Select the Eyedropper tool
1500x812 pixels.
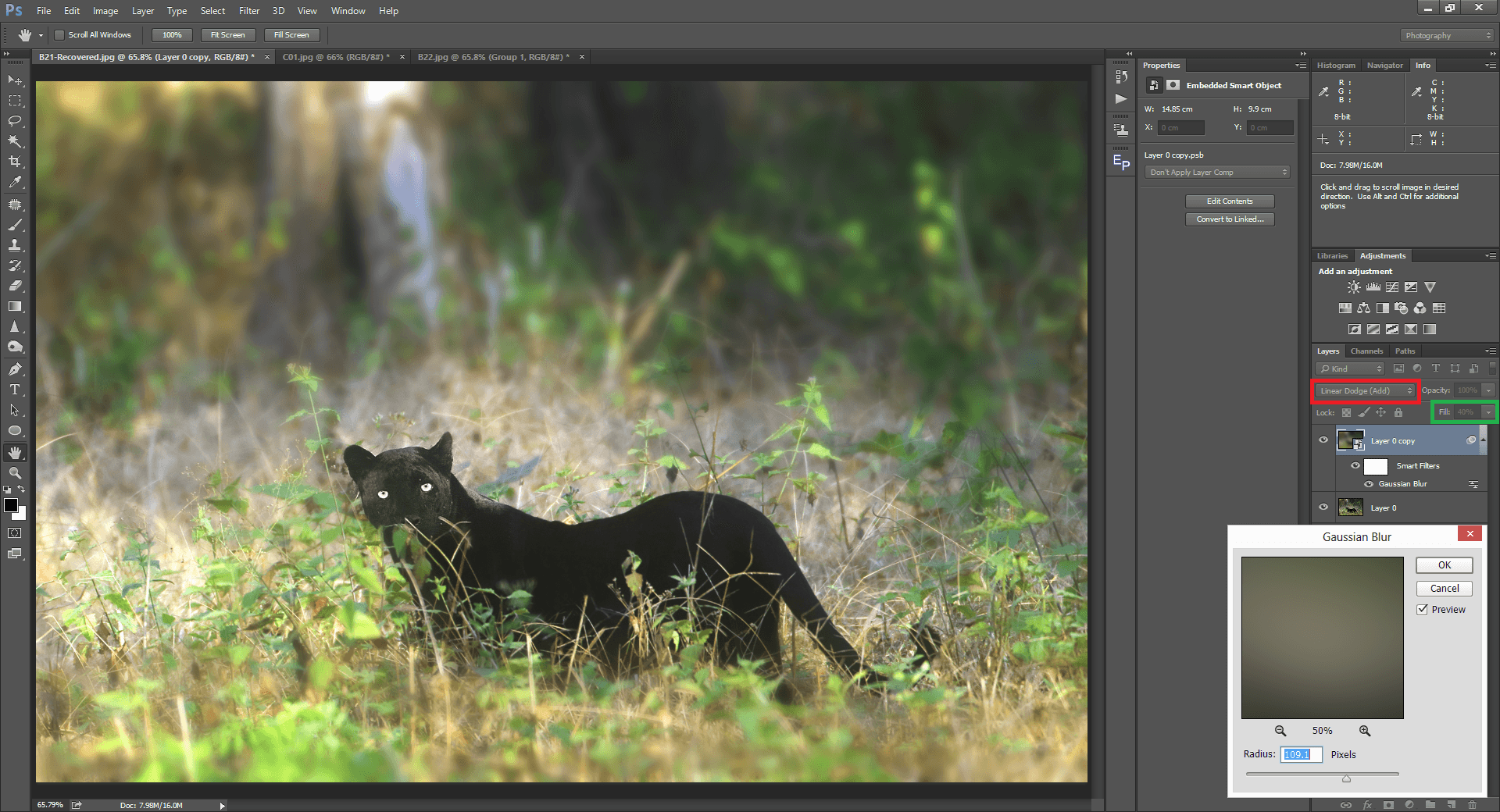click(x=15, y=182)
